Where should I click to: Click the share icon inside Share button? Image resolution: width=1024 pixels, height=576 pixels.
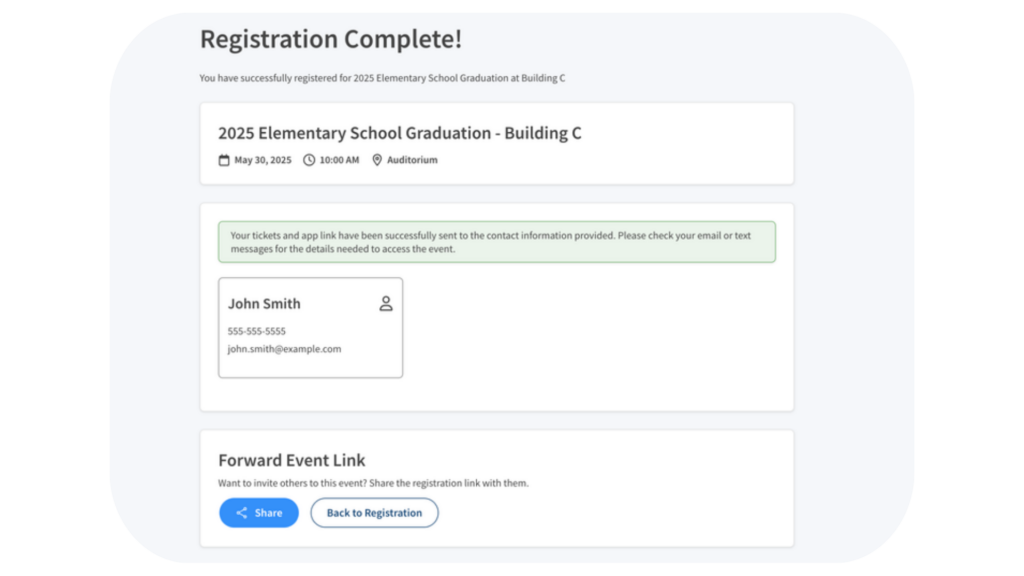(x=242, y=513)
